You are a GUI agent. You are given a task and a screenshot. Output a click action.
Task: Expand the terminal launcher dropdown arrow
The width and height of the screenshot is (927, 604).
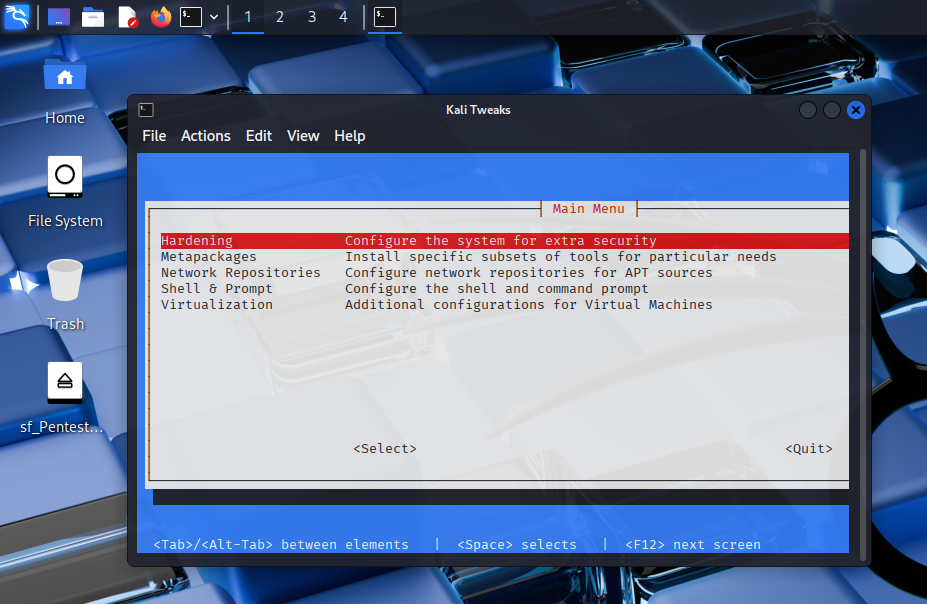point(214,17)
